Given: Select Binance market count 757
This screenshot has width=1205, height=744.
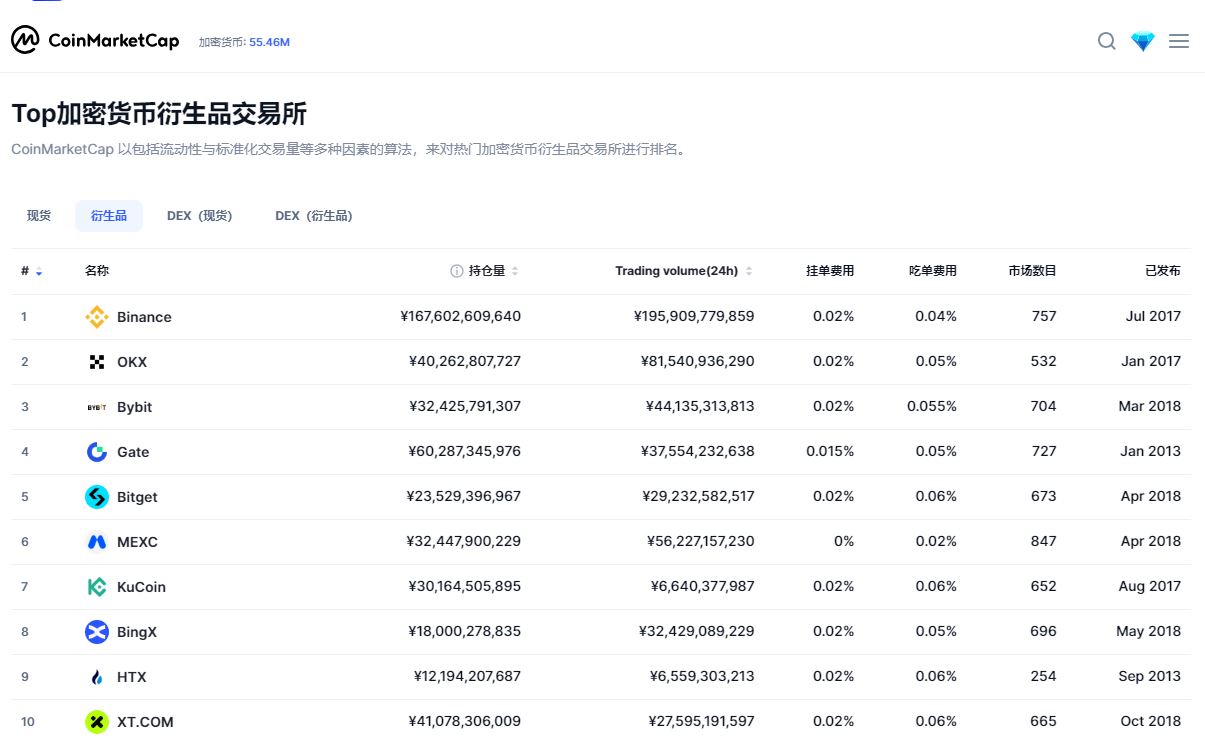Looking at the screenshot, I should pos(1044,316).
